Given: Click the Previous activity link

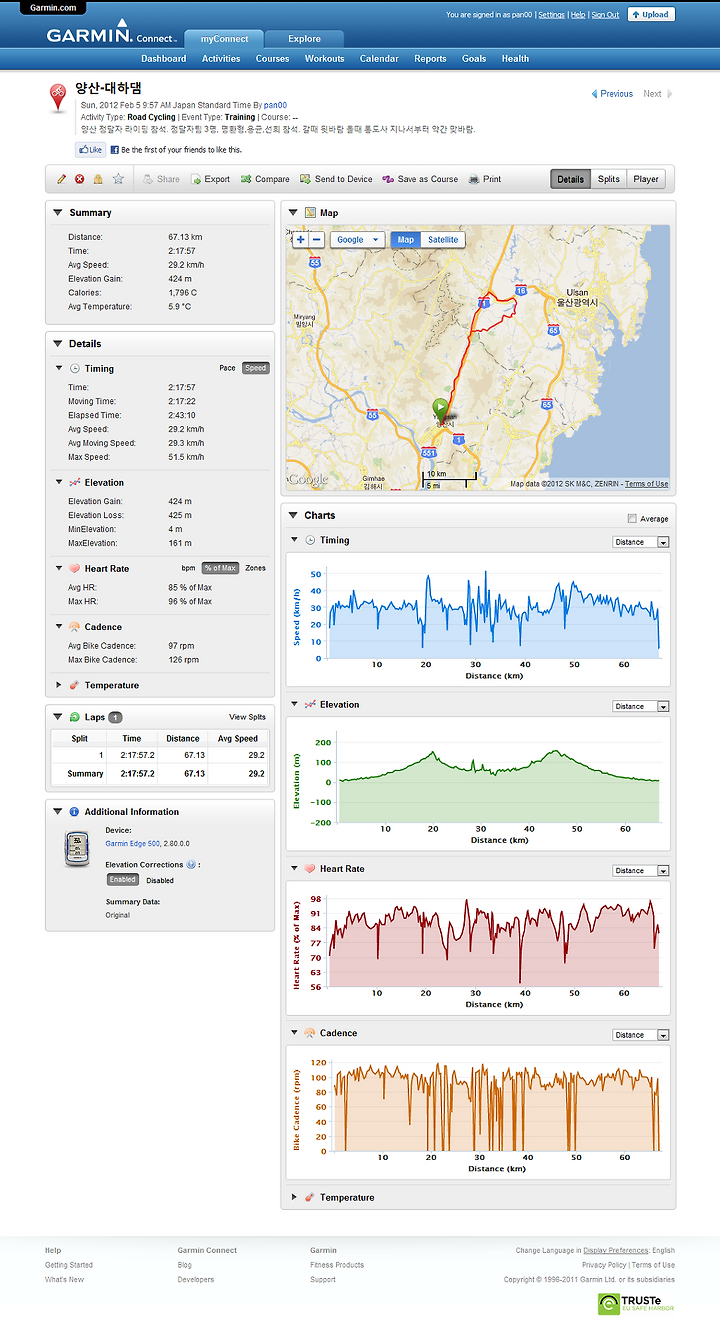Looking at the screenshot, I should point(612,94).
